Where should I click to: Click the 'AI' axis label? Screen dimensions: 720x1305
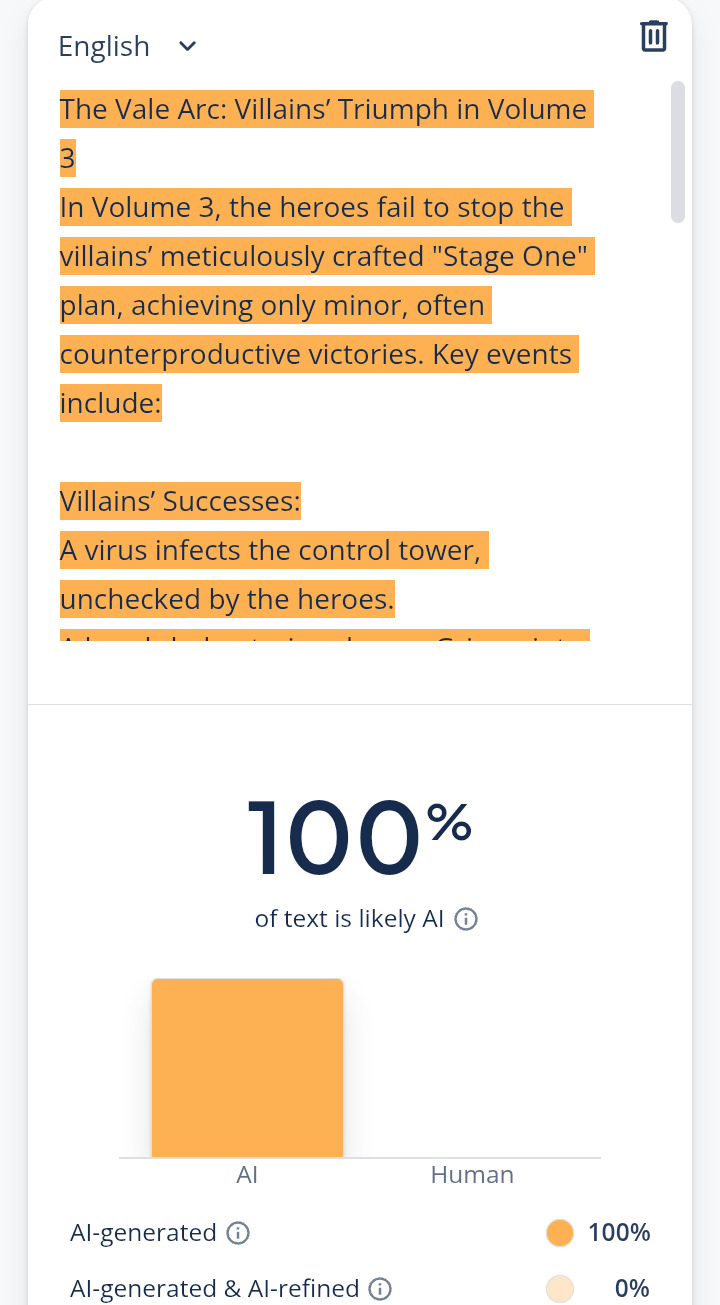click(x=247, y=1175)
